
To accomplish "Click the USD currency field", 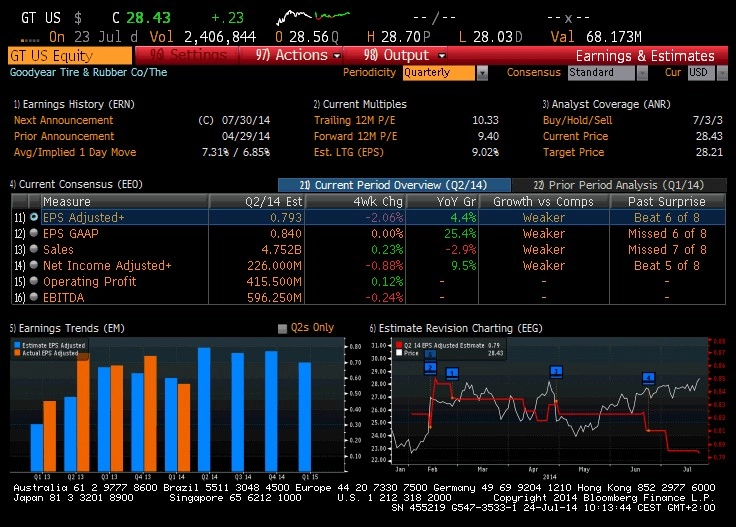I will click(701, 73).
